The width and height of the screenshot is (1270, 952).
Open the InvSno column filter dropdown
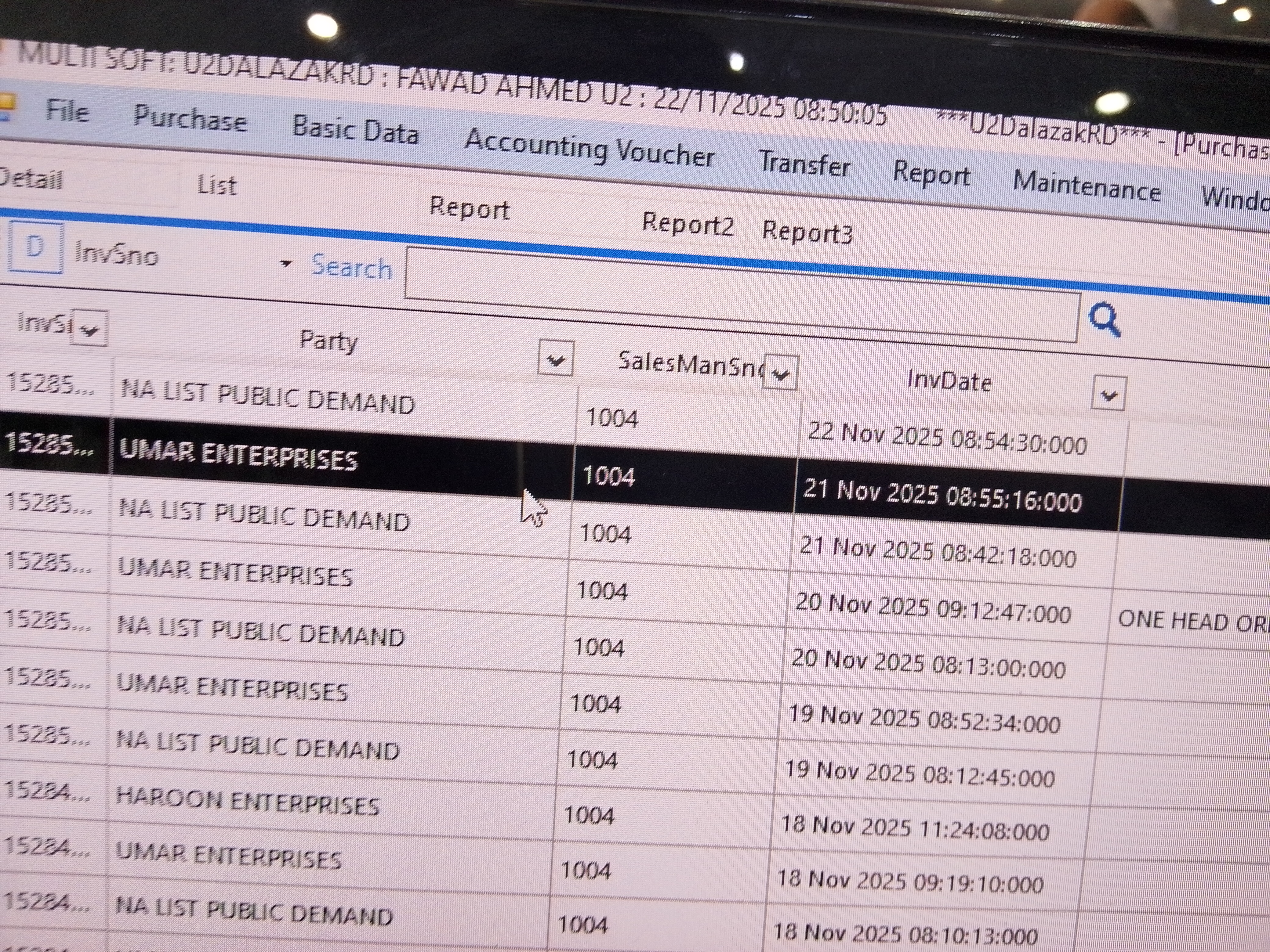(89, 329)
